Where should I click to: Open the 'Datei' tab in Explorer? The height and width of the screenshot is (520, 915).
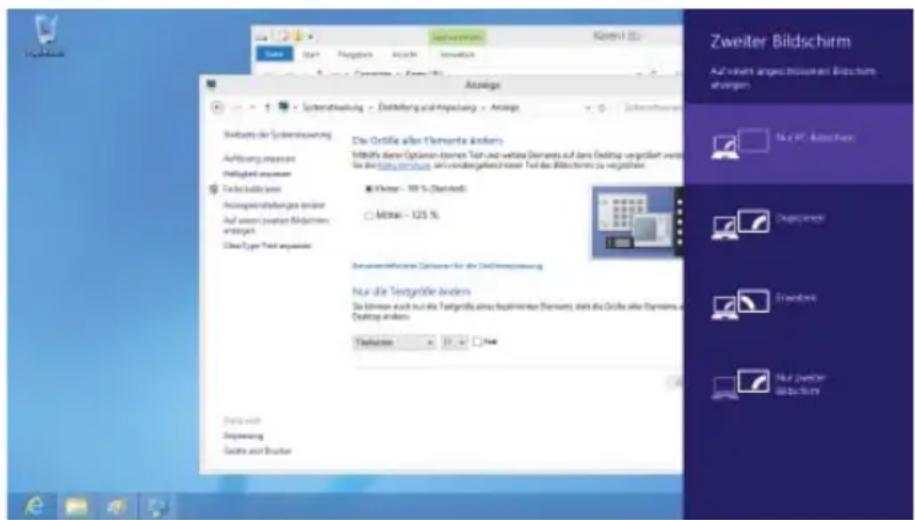(x=274, y=54)
